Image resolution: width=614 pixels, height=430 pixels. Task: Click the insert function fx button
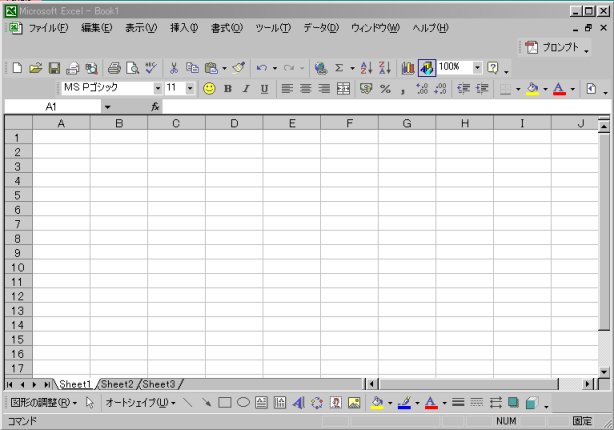click(155, 107)
